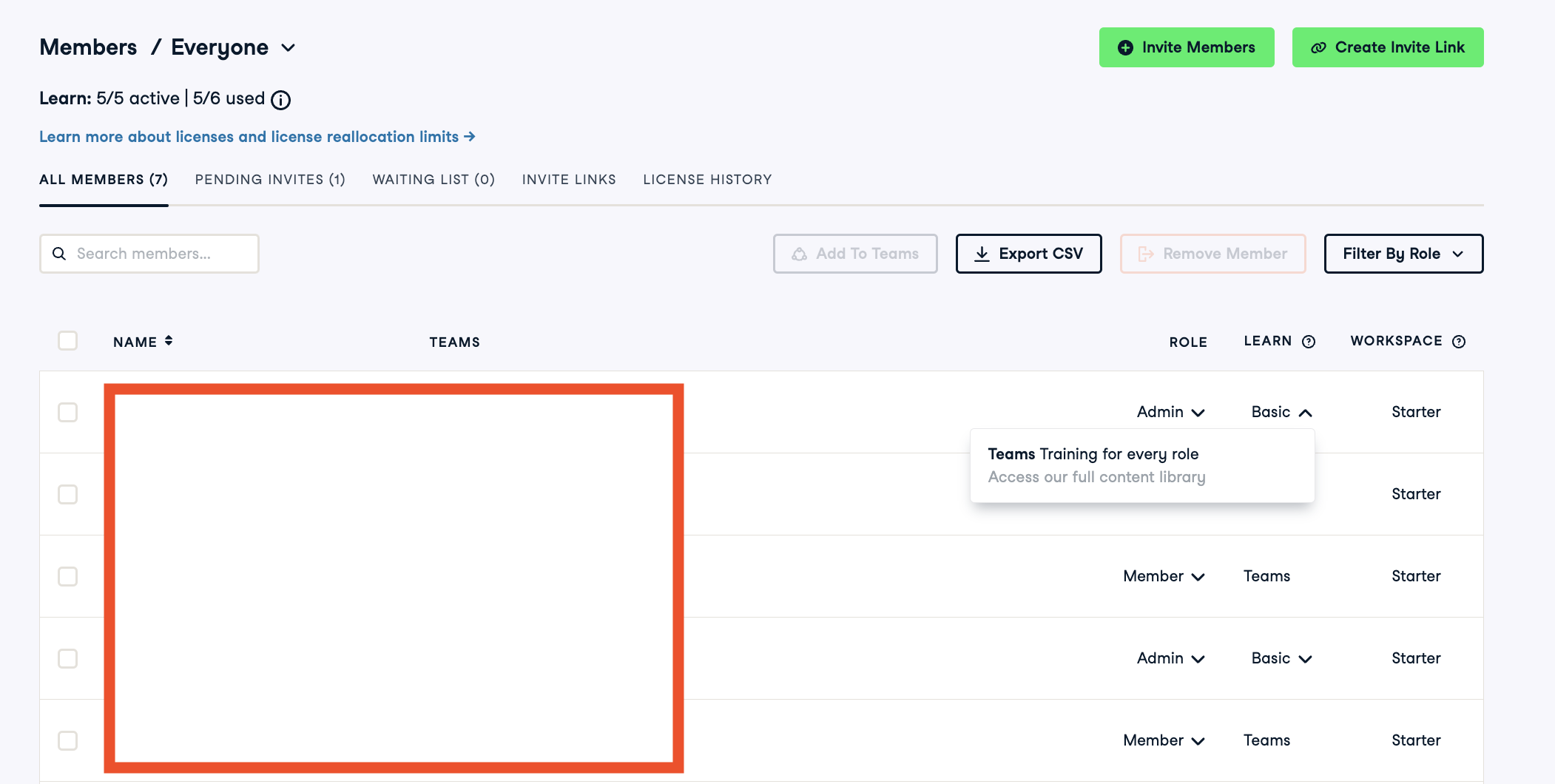The image size is (1555, 784).
Task: Click the chain-link icon on Create Invite Link
Action: click(1318, 47)
